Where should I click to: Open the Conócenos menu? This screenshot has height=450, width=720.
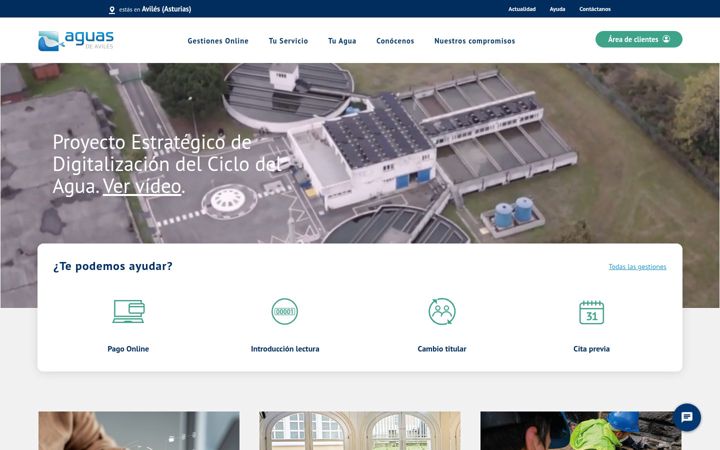coord(395,41)
